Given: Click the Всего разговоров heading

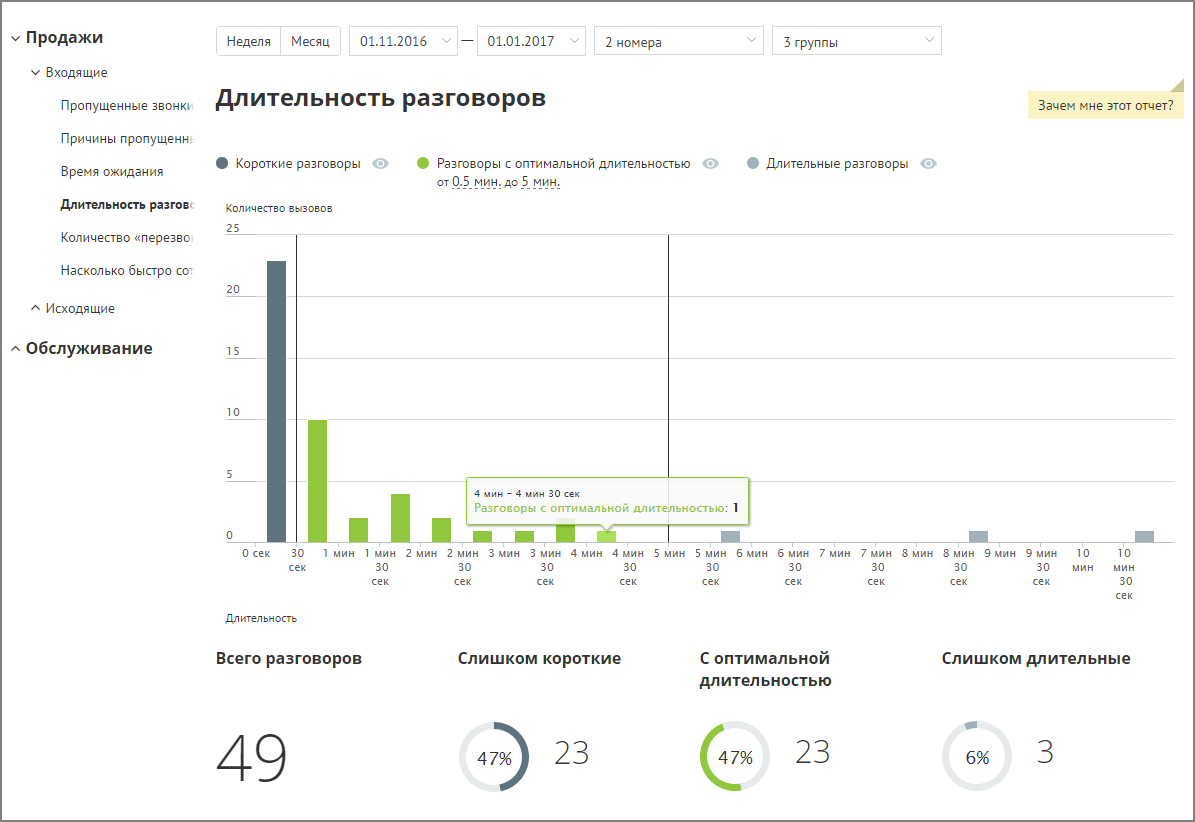Looking at the screenshot, I should click(x=289, y=658).
